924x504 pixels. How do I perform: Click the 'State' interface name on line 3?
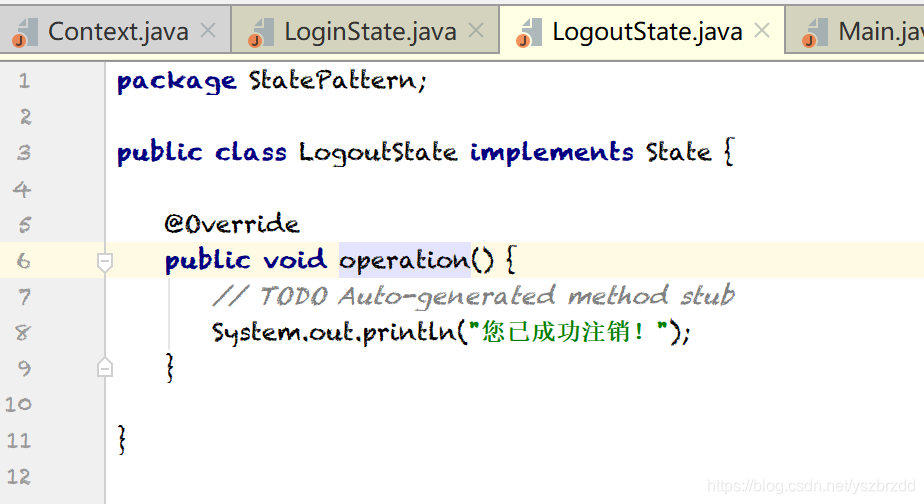tap(679, 152)
